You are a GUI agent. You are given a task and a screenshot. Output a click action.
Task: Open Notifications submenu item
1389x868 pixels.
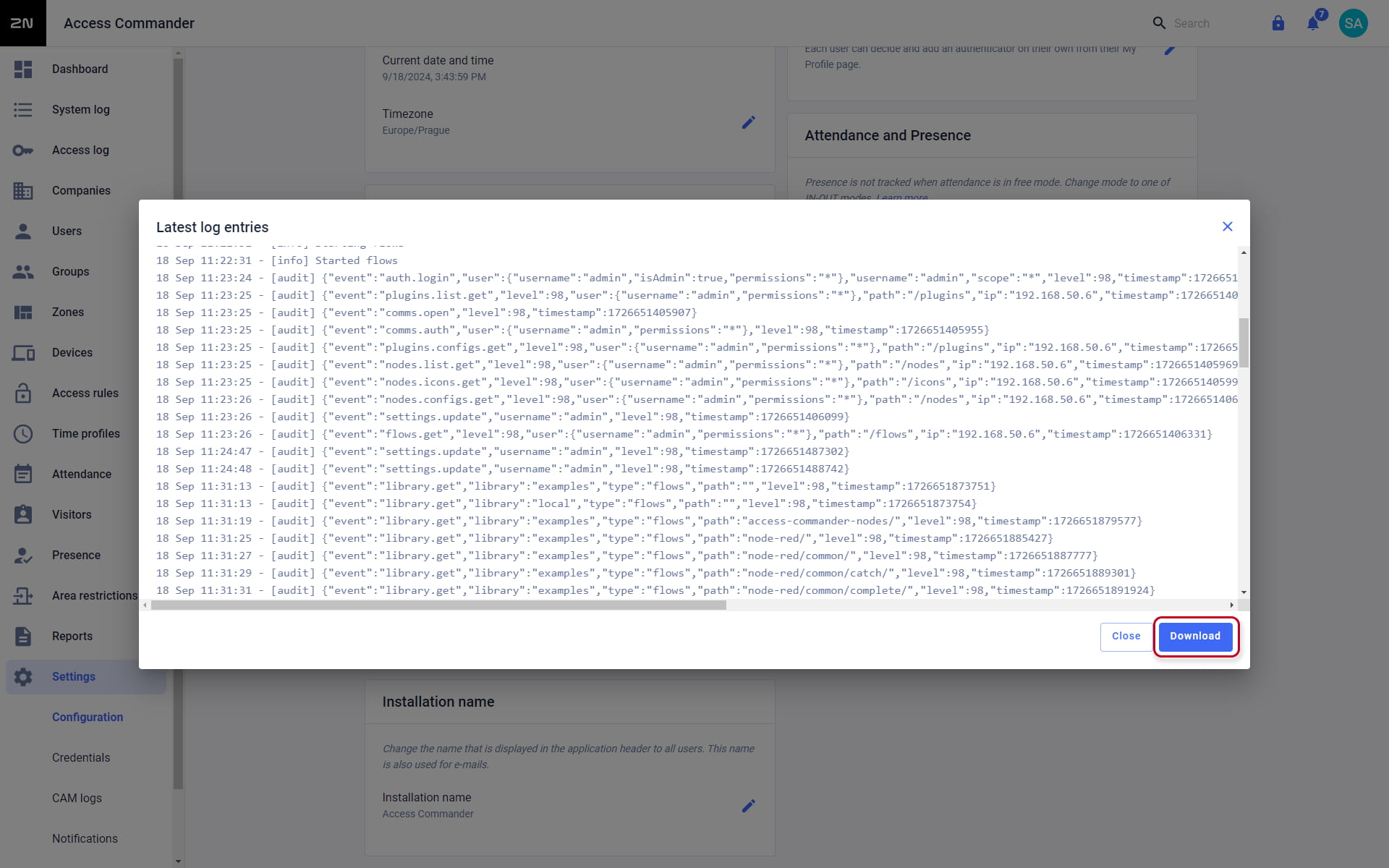(85, 838)
